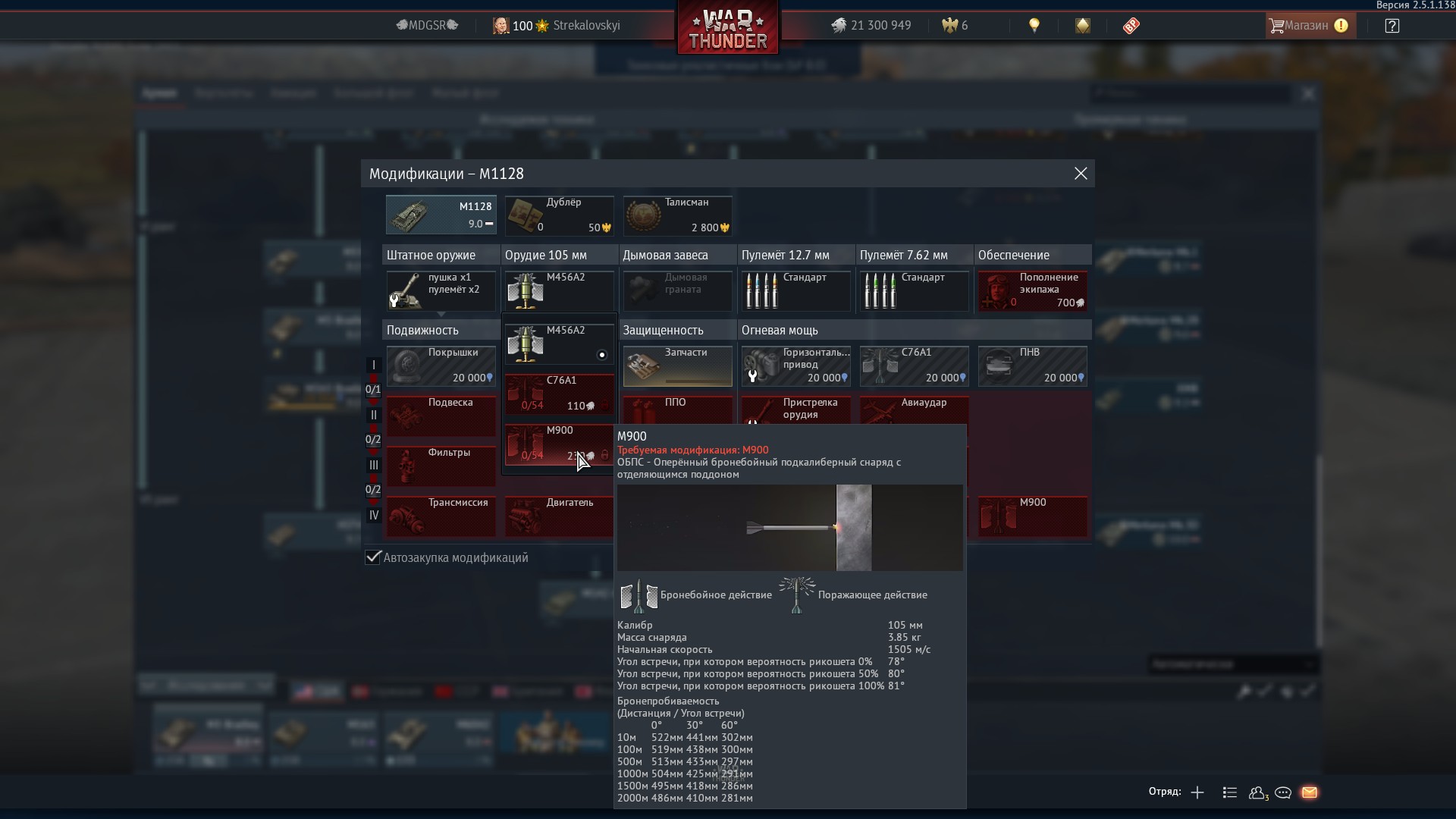Click the Tires modification button
This screenshot has height=819, width=1456.
tap(441, 366)
